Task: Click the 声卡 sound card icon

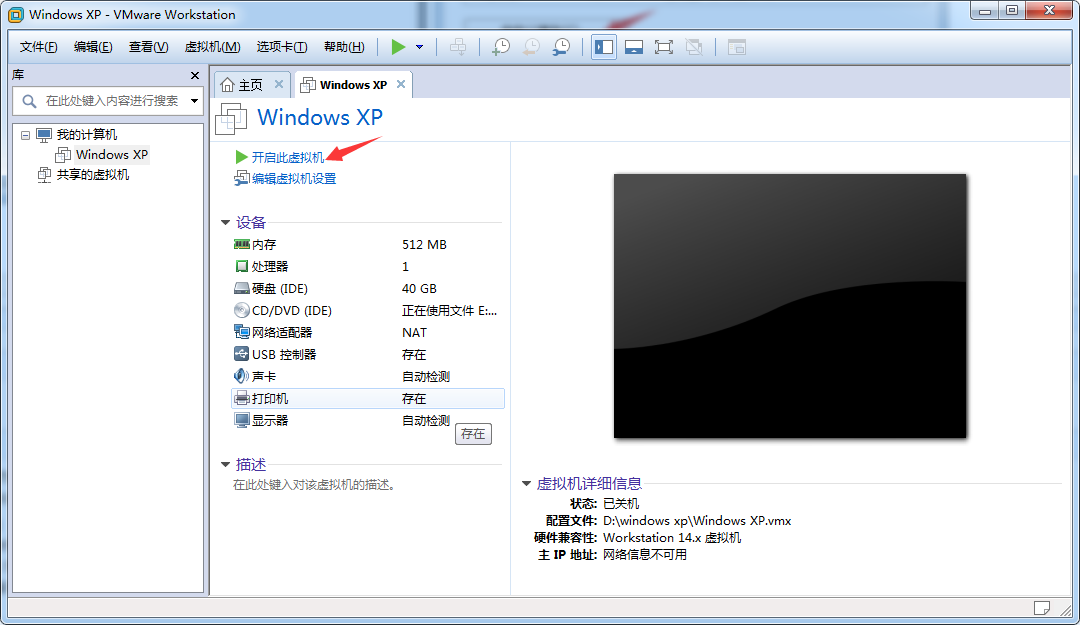Action: (241, 376)
